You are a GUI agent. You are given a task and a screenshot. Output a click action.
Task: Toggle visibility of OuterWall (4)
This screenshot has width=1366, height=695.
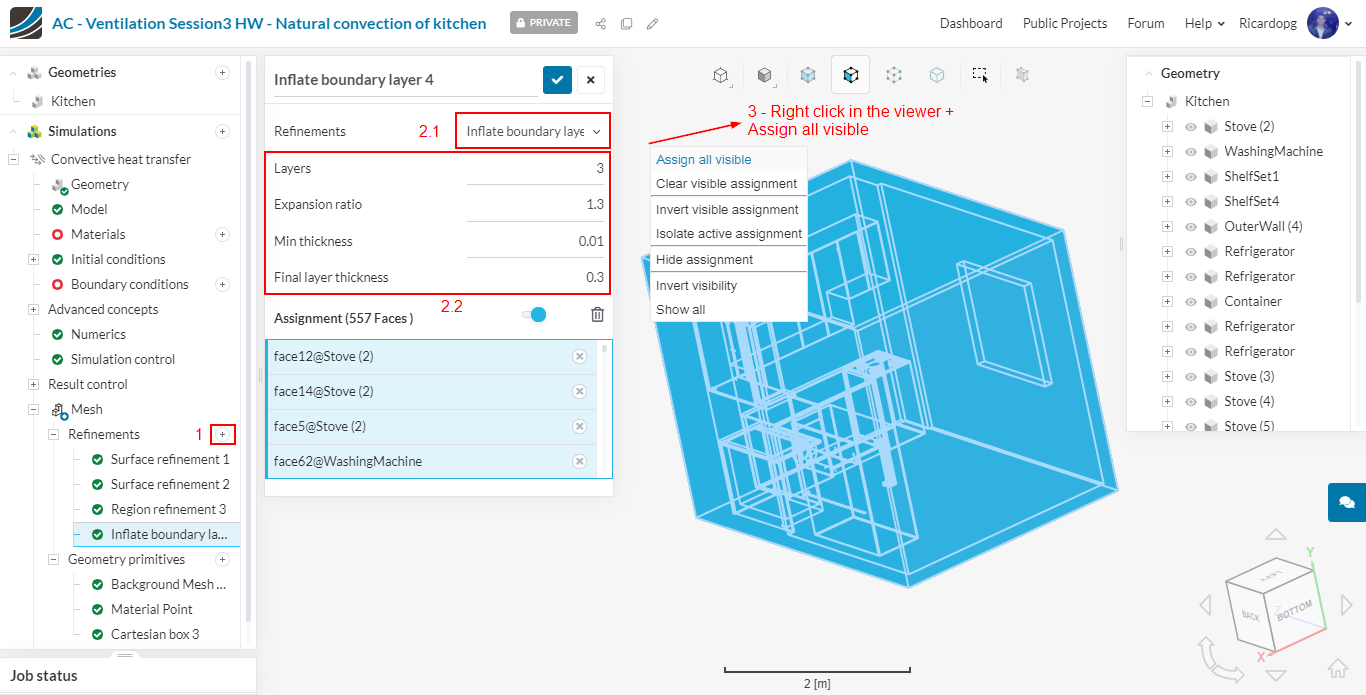pos(1191,227)
